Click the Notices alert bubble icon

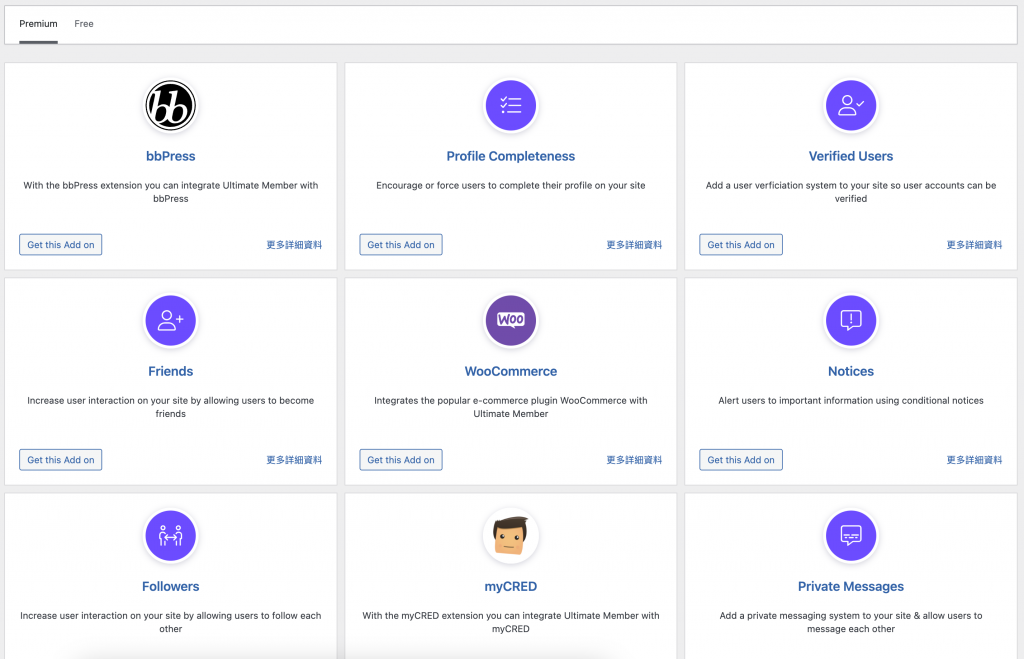851,321
